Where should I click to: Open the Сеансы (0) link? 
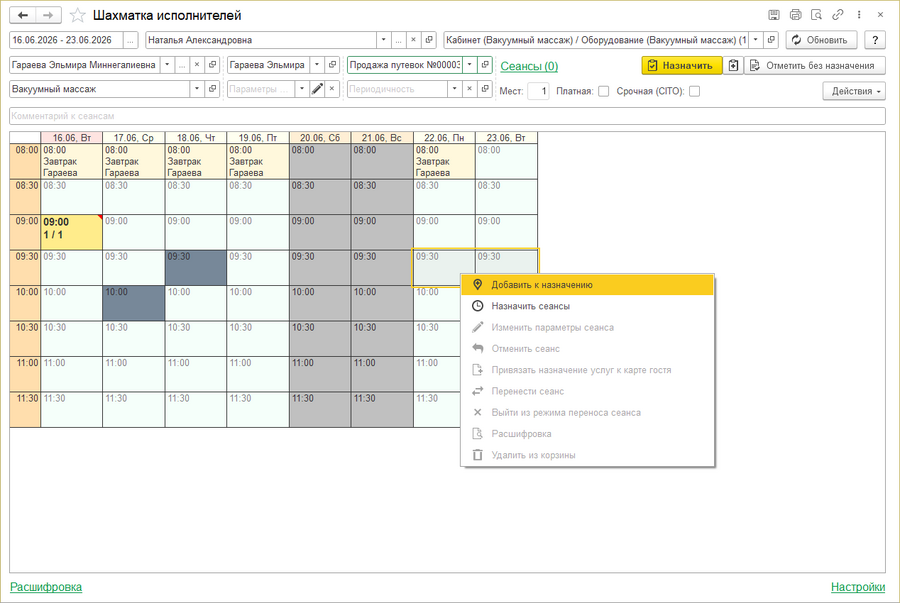tap(529, 66)
